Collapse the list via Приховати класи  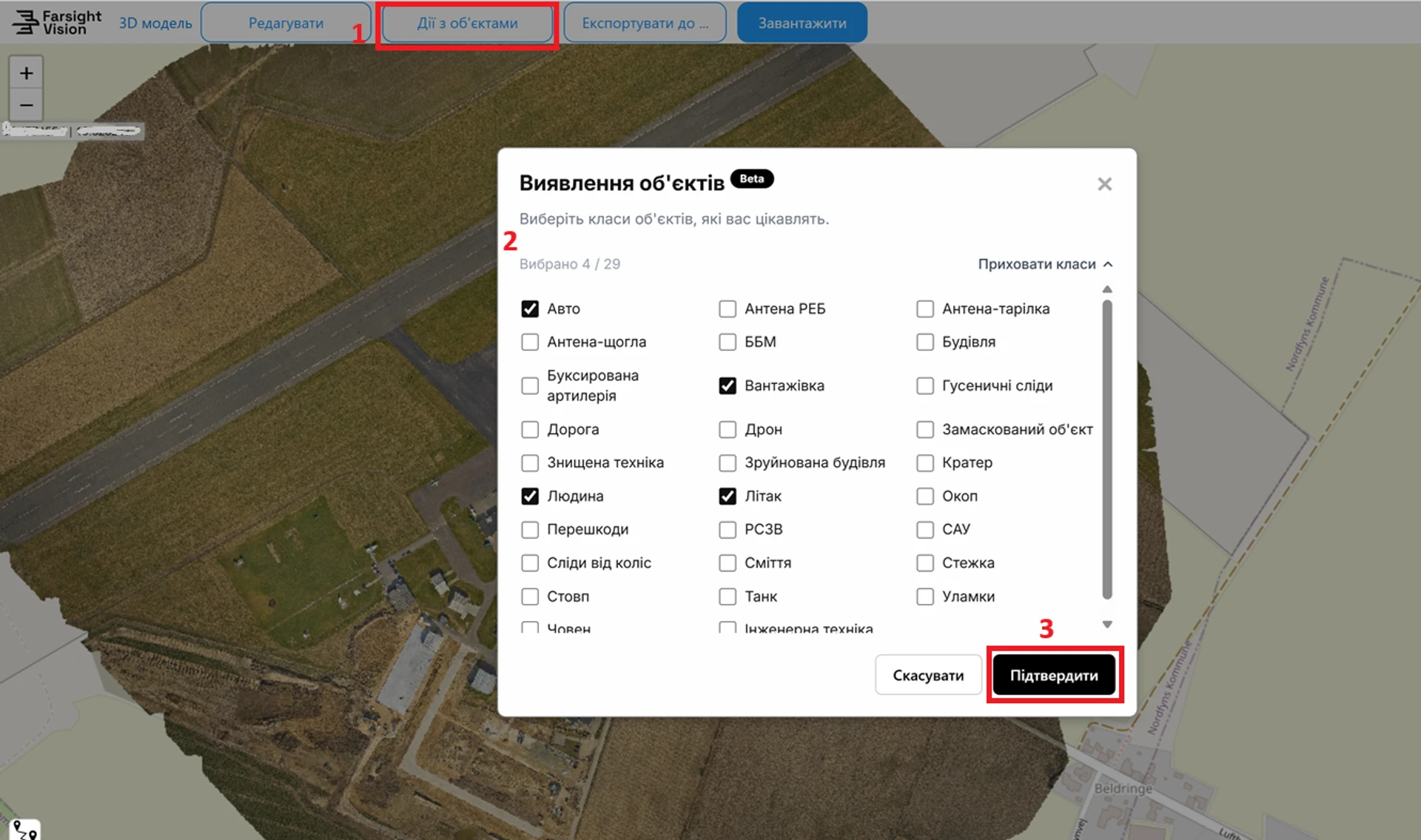click(x=1045, y=264)
